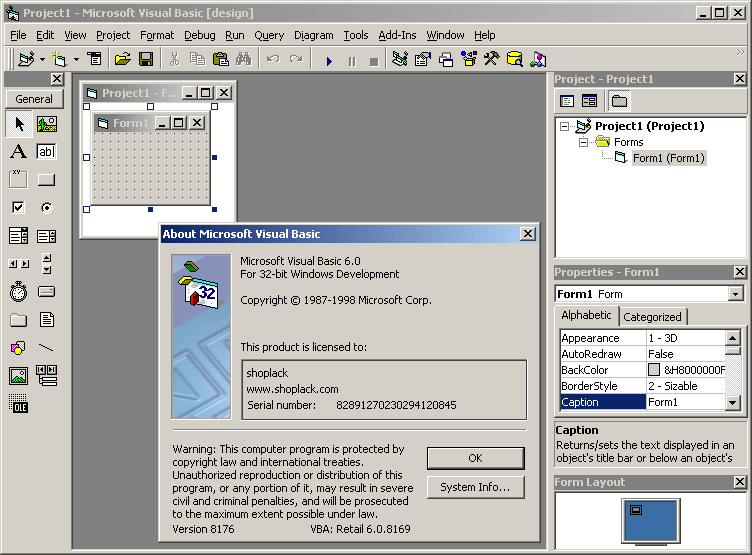Select the horizontal scrollbar control tool

pyautogui.click(x=19, y=264)
